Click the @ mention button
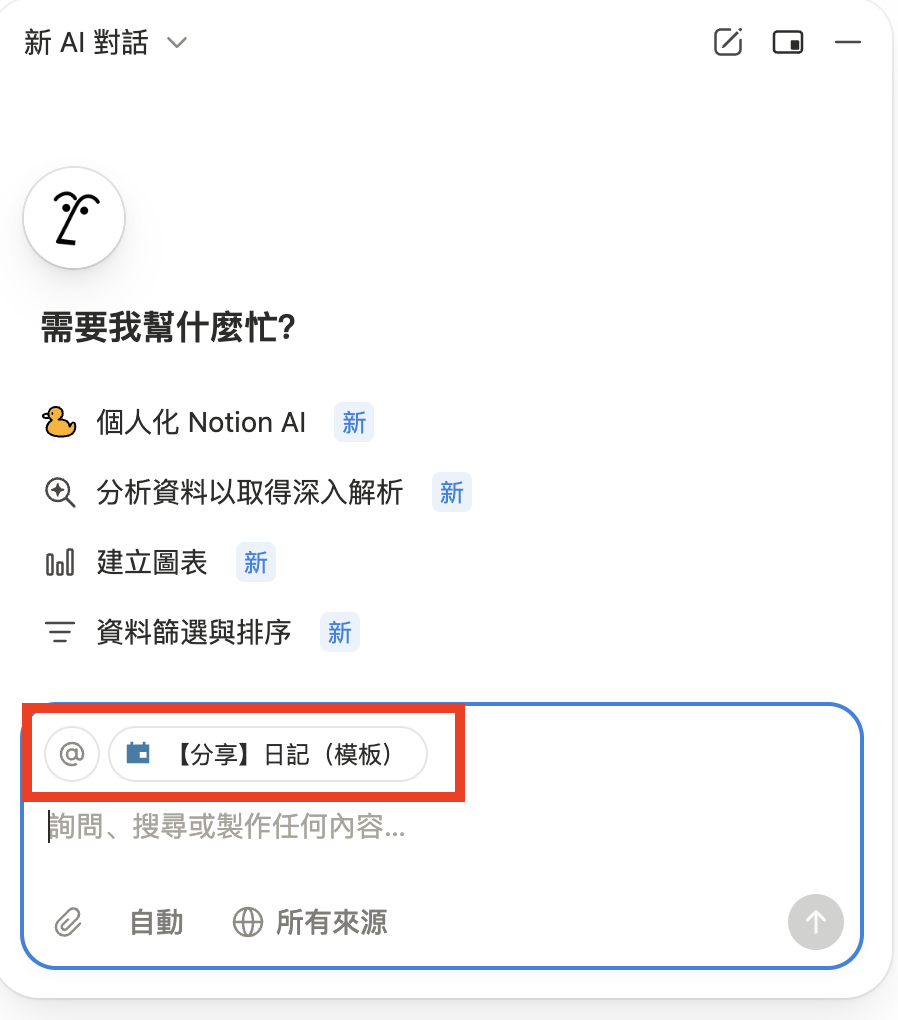The width and height of the screenshot is (898, 1020). [72, 753]
